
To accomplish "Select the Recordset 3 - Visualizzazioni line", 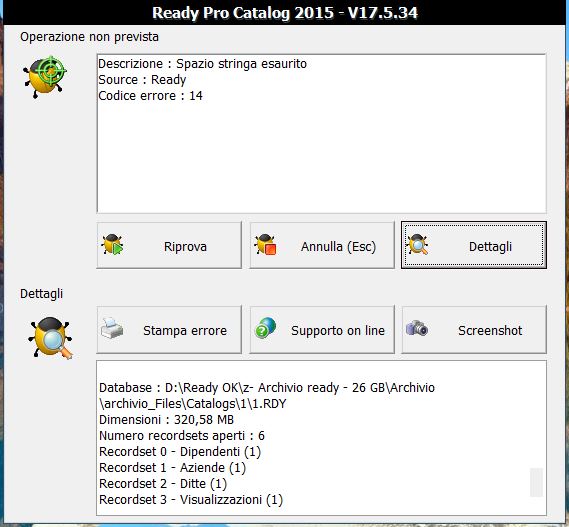I will tap(191, 500).
